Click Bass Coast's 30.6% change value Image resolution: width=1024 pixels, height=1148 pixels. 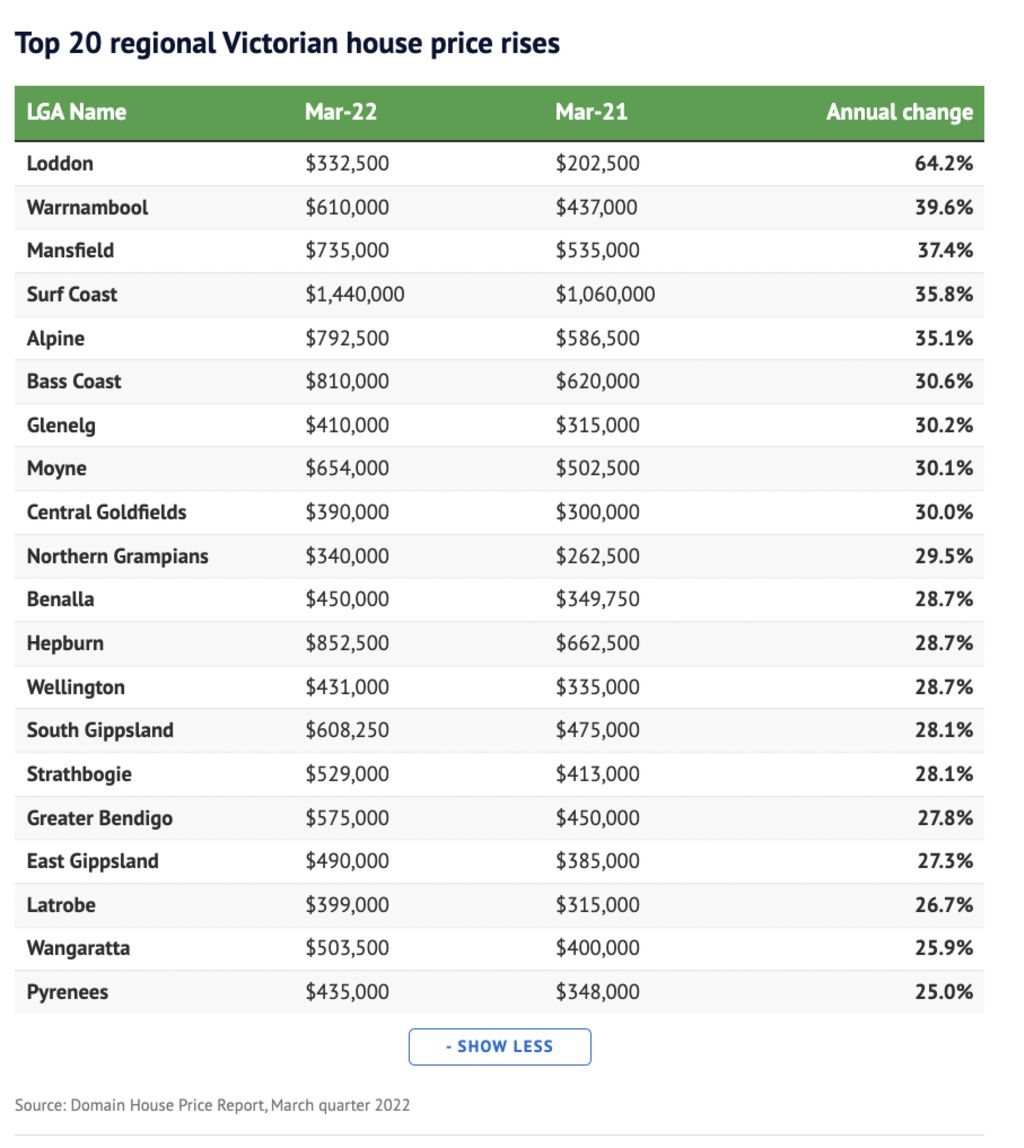click(943, 381)
